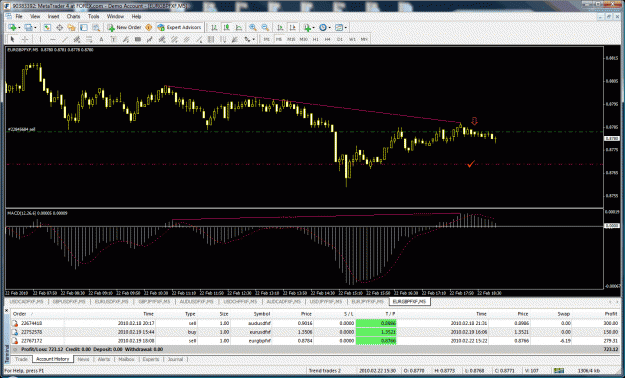Click the 'Trend trades 2' status bar profile

tap(324, 371)
